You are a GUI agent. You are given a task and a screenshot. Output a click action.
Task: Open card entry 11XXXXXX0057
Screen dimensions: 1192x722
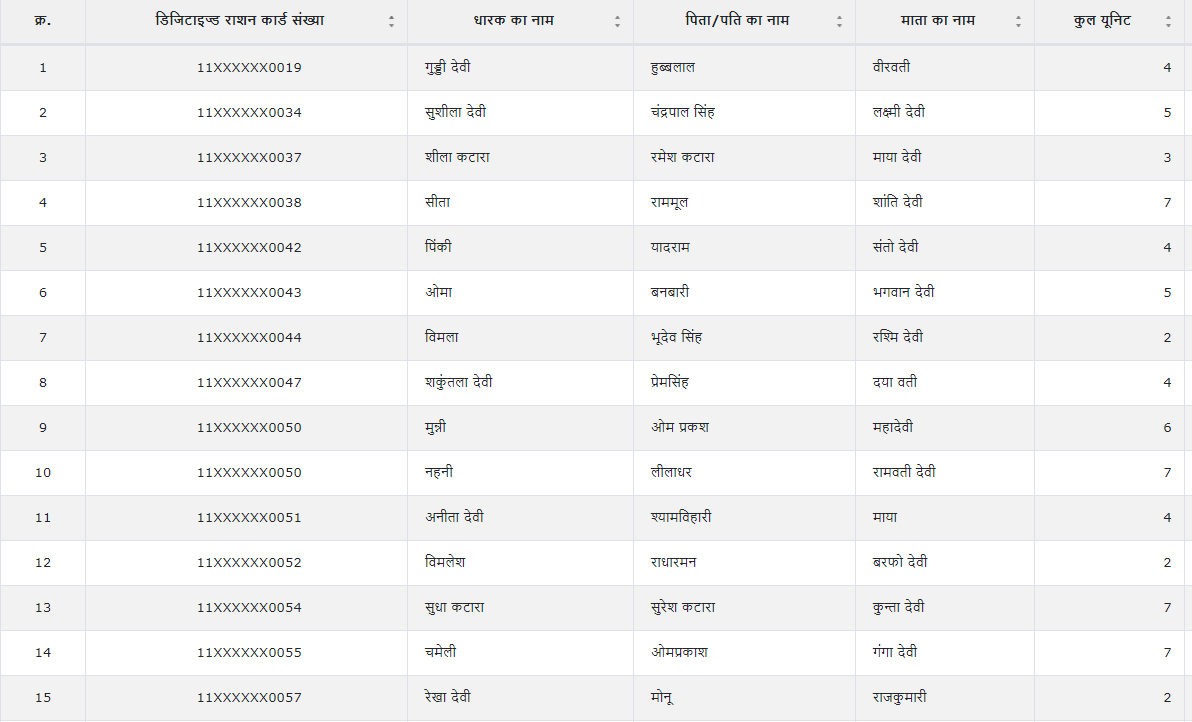coord(249,698)
